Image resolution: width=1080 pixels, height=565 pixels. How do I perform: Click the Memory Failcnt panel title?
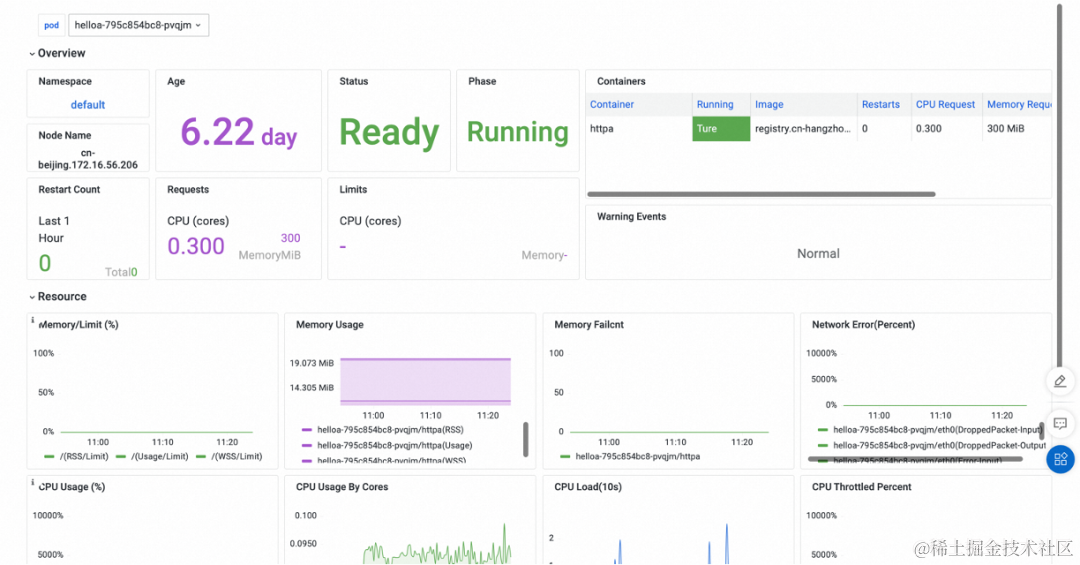(x=589, y=325)
